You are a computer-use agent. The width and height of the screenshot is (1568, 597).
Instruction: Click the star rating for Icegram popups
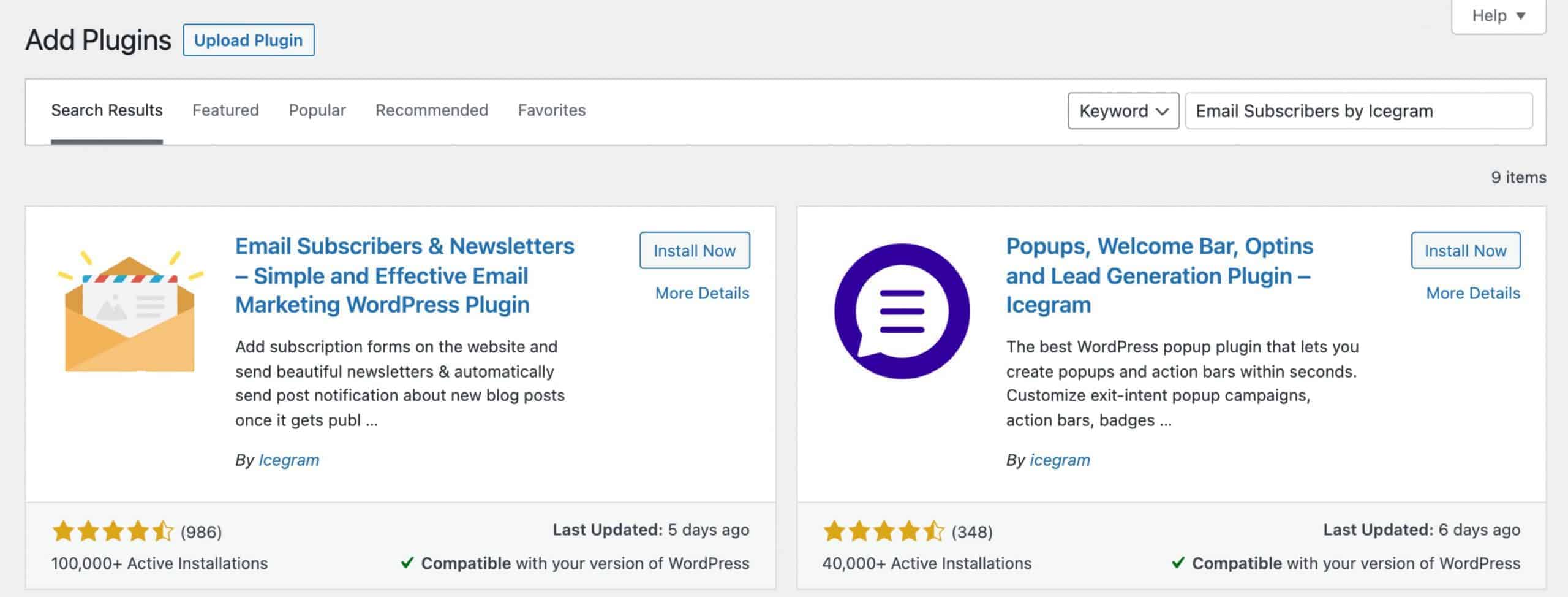884,531
